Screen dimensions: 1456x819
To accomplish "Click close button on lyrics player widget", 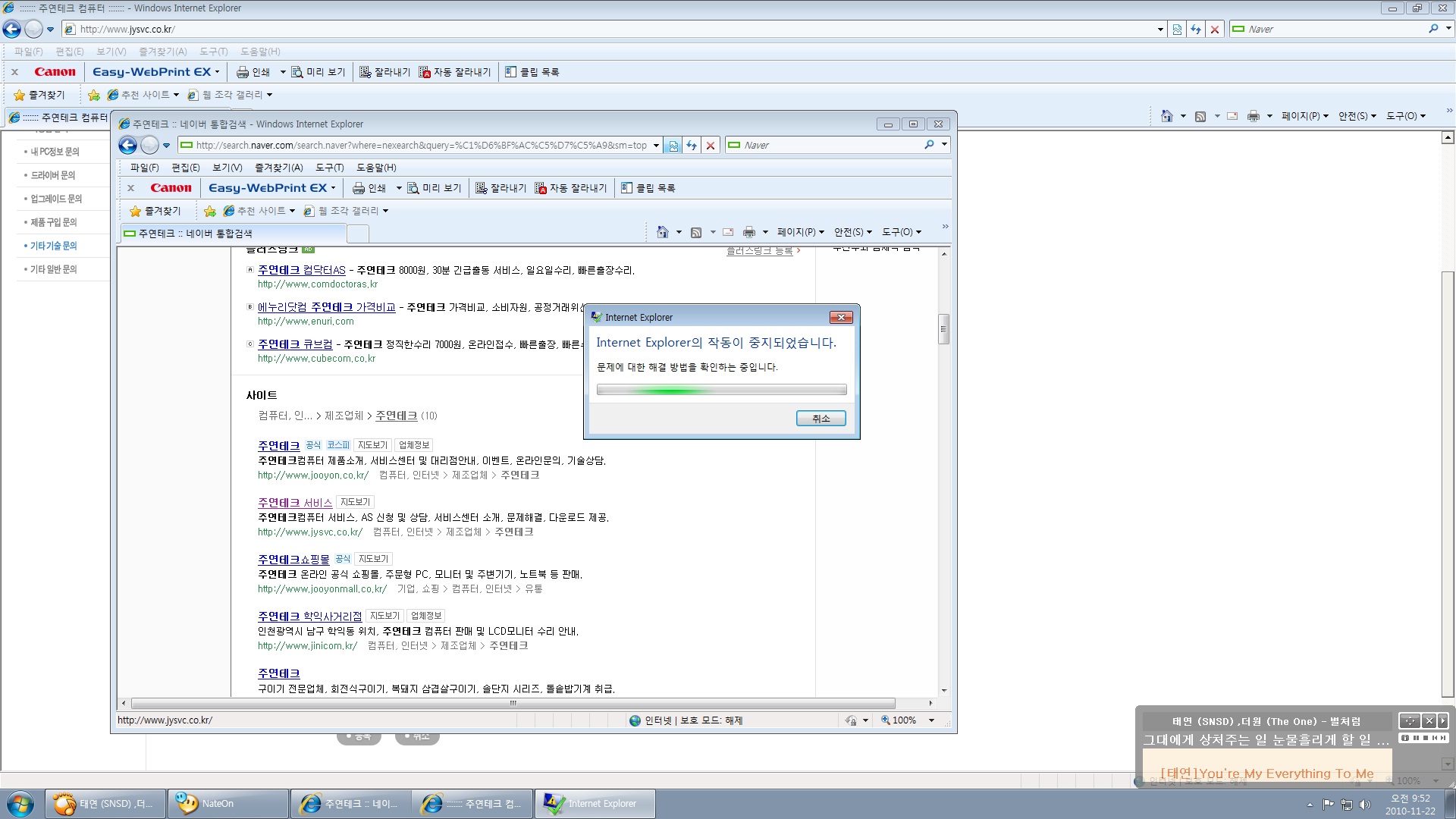I will 1429,720.
